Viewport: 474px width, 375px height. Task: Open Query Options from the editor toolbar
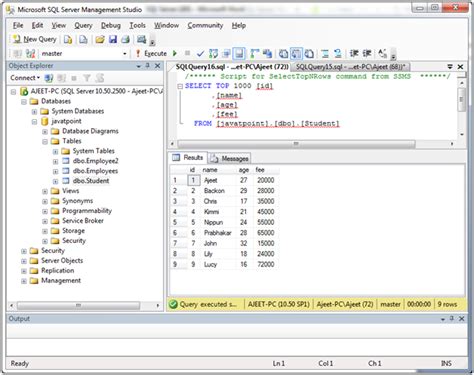click(x=226, y=53)
